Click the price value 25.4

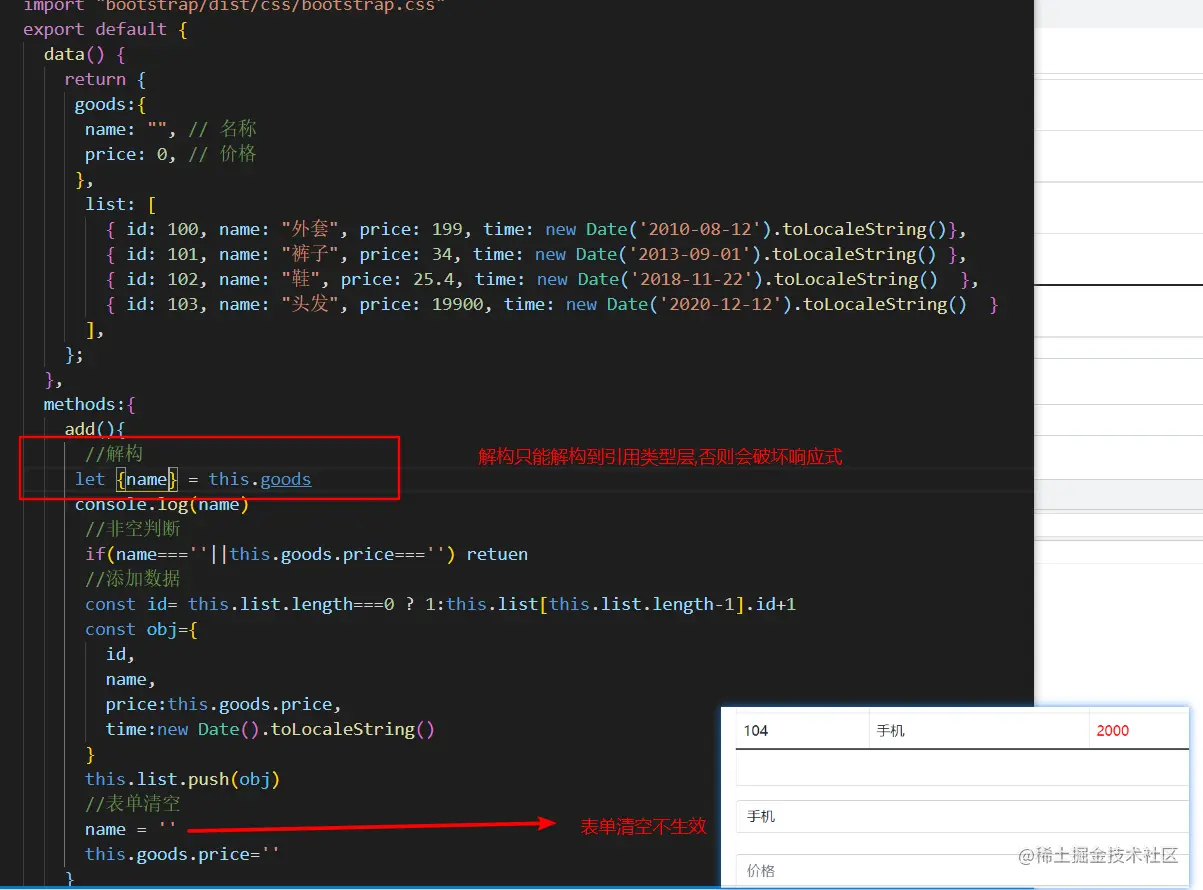point(434,279)
